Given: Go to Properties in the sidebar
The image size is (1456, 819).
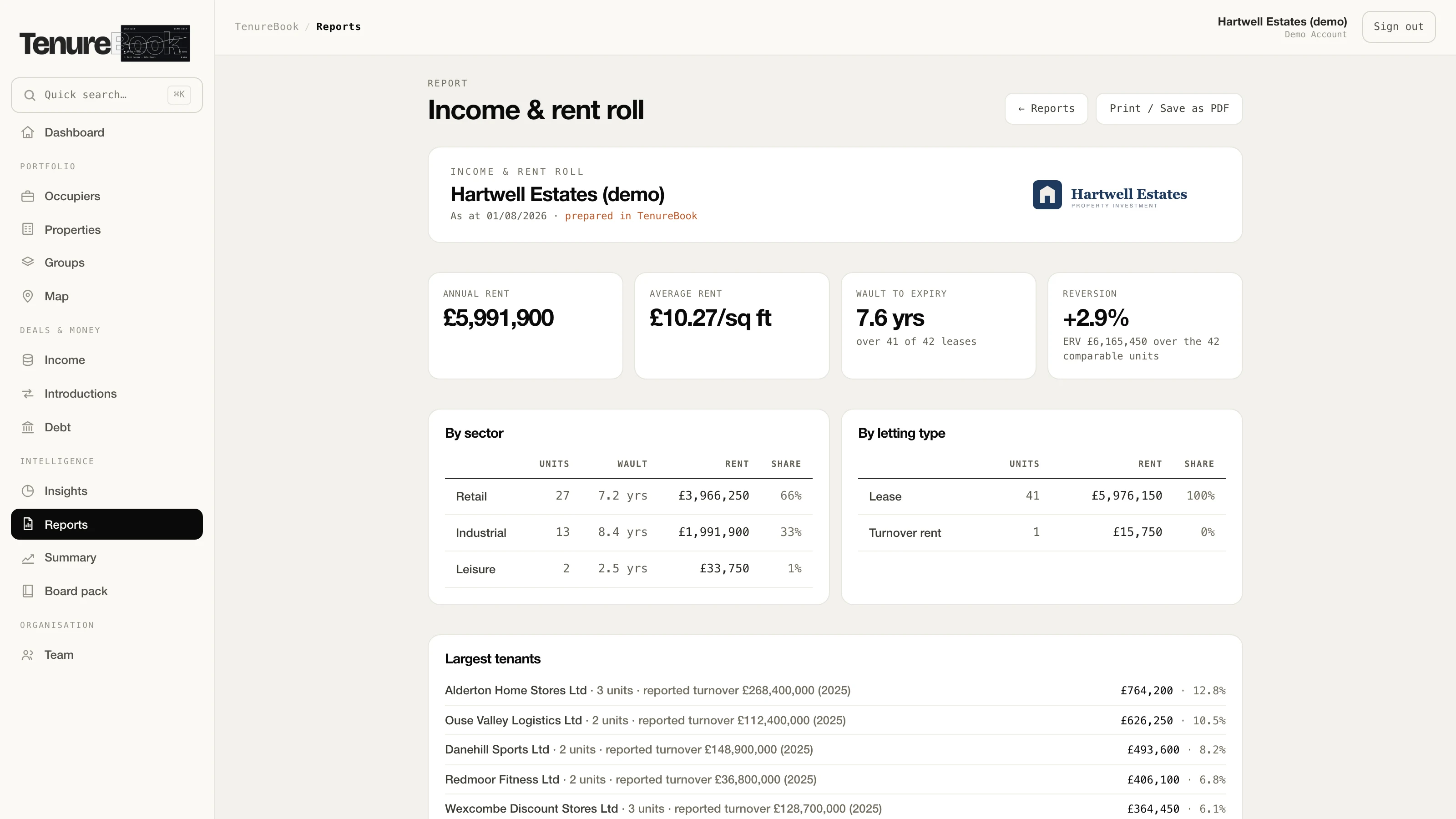Looking at the screenshot, I should tap(107, 229).
